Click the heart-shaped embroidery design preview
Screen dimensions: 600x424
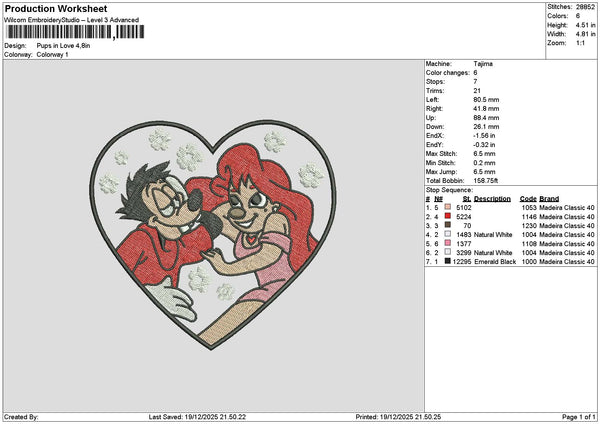[213, 234]
